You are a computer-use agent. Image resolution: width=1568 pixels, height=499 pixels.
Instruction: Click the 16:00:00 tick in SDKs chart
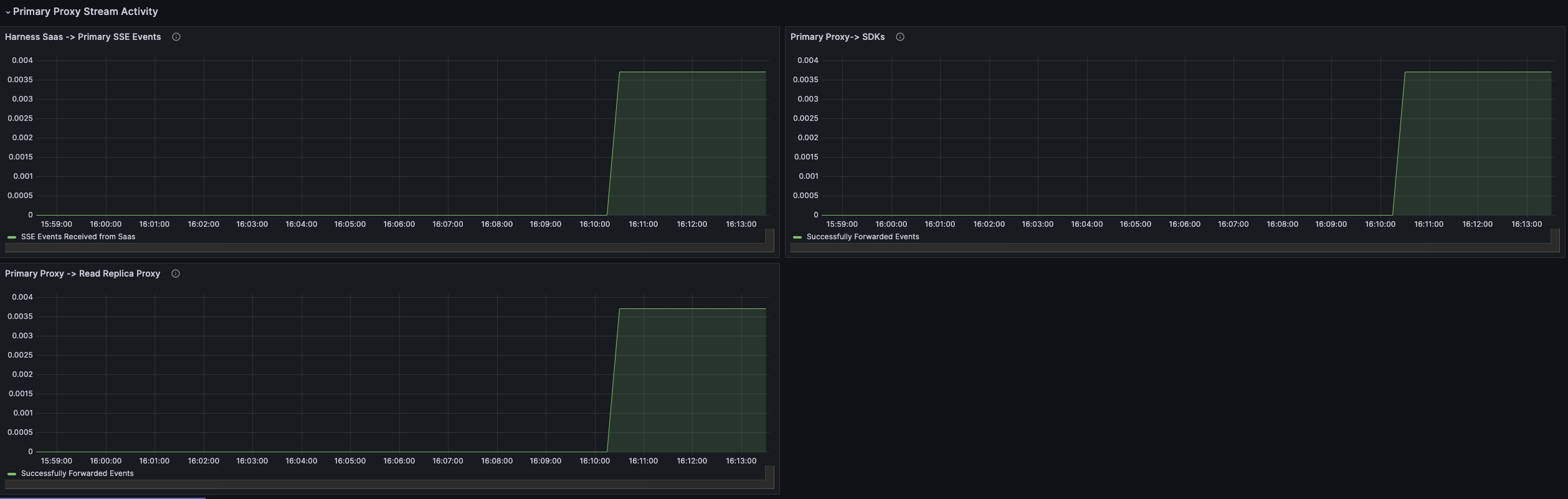[891, 224]
